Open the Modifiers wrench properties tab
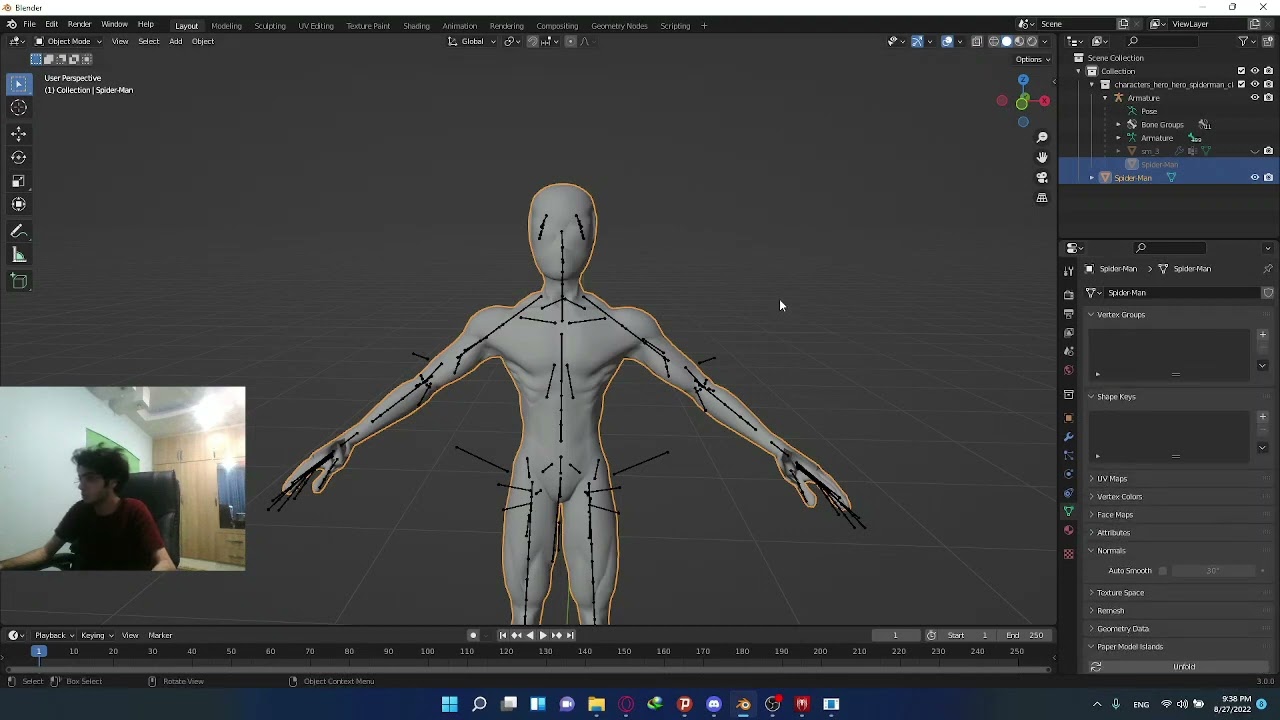 1069,437
